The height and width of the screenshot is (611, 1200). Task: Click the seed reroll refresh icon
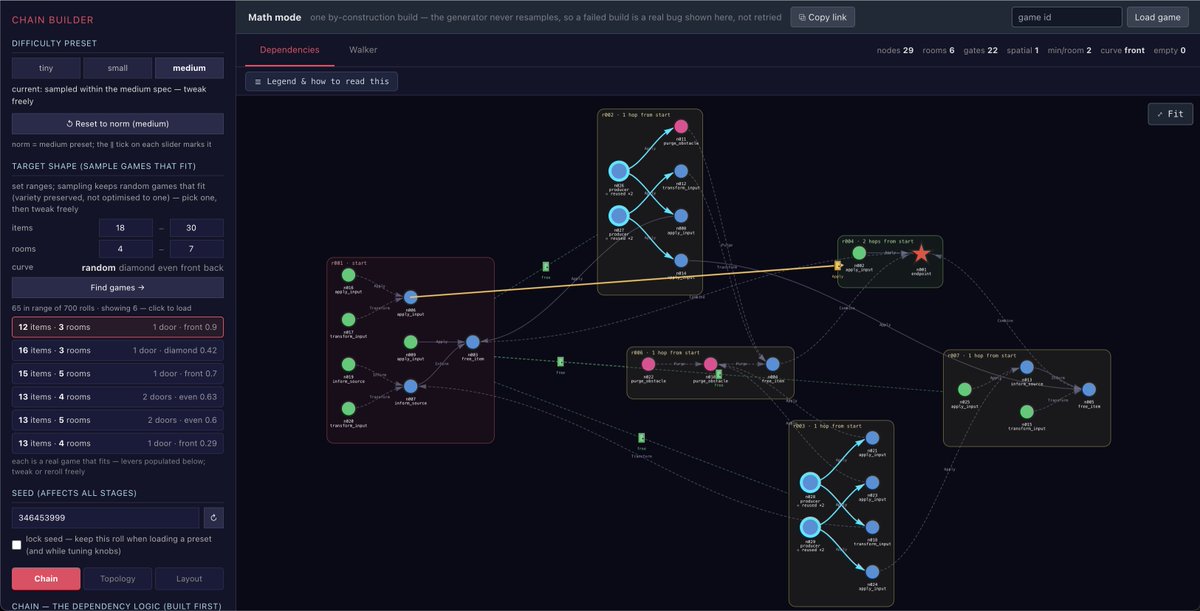[212, 518]
